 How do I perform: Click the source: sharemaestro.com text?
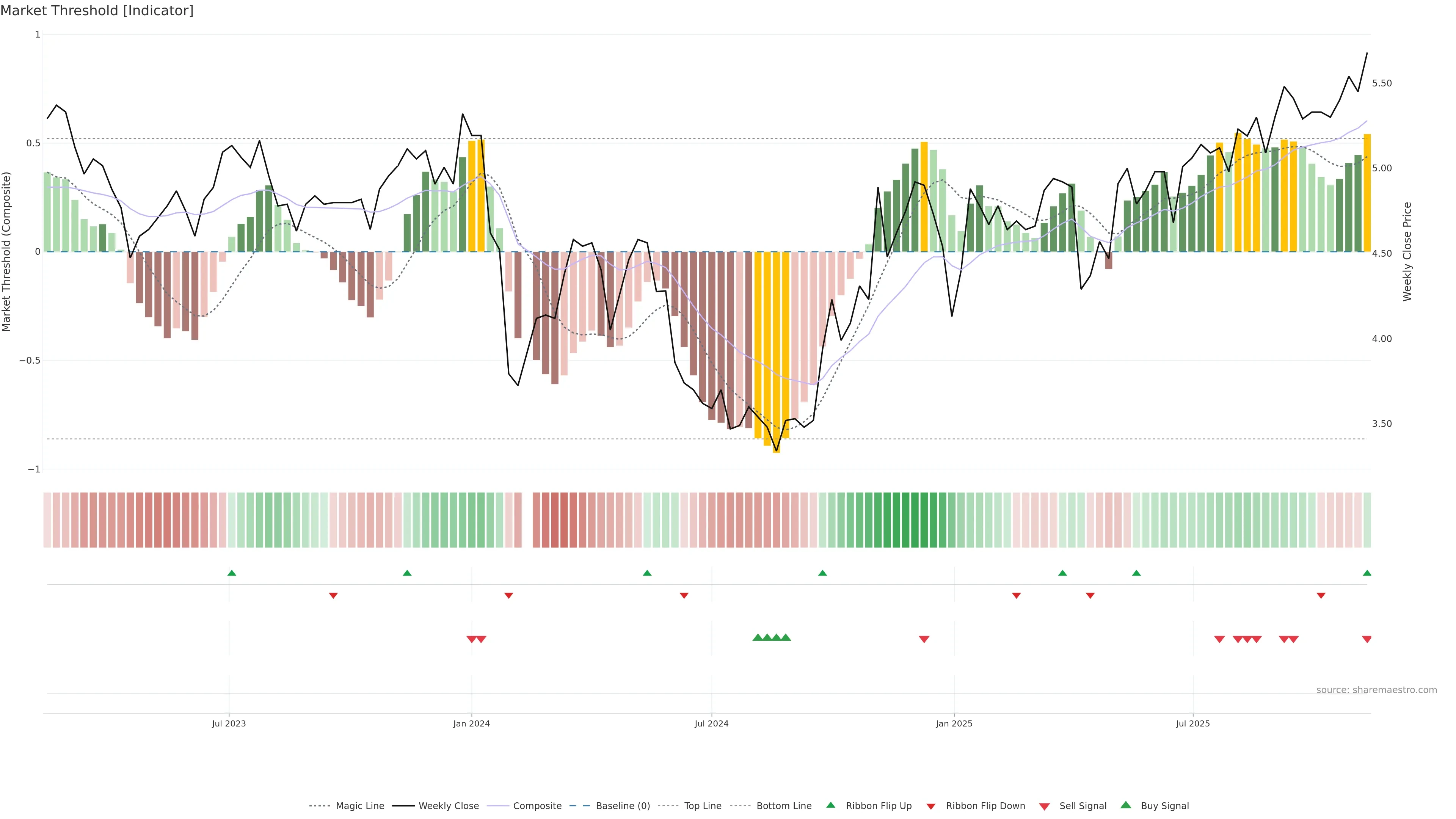coord(1376,690)
